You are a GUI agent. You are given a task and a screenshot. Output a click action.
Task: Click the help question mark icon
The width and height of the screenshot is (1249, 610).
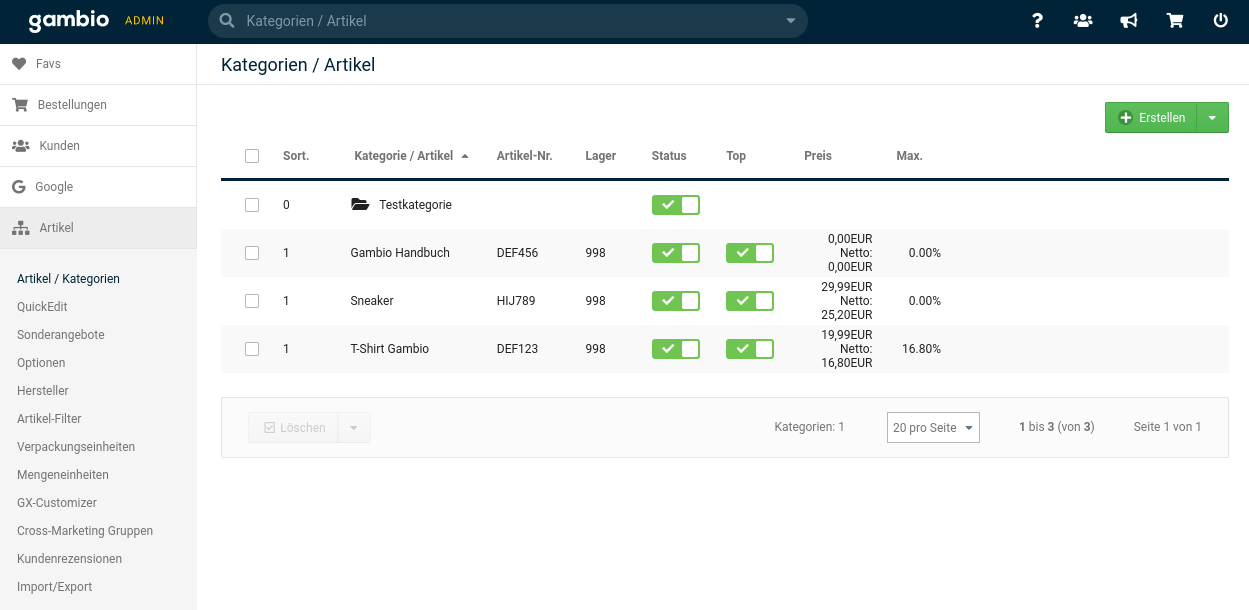pos(1037,21)
